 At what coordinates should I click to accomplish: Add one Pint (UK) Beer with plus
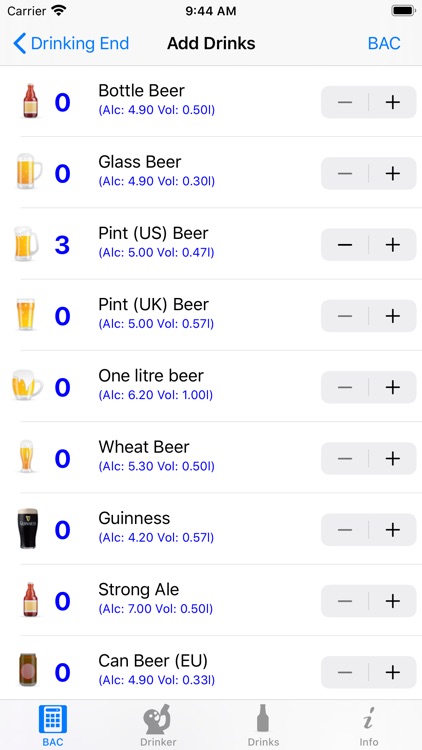tap(393, 316)
